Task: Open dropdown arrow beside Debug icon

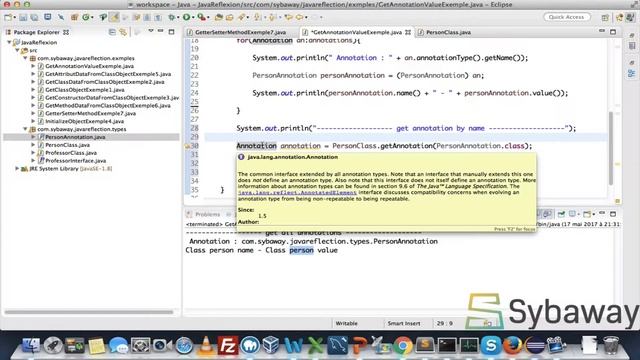Action: (178, 18)
